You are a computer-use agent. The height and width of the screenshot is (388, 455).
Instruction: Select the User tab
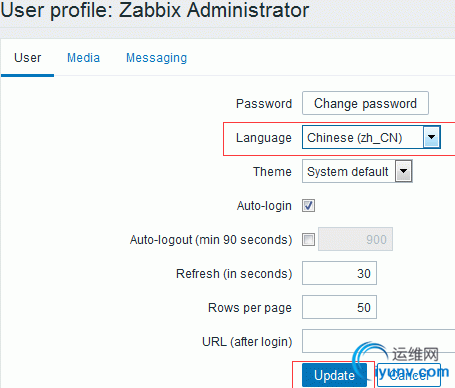coord(27,58)
